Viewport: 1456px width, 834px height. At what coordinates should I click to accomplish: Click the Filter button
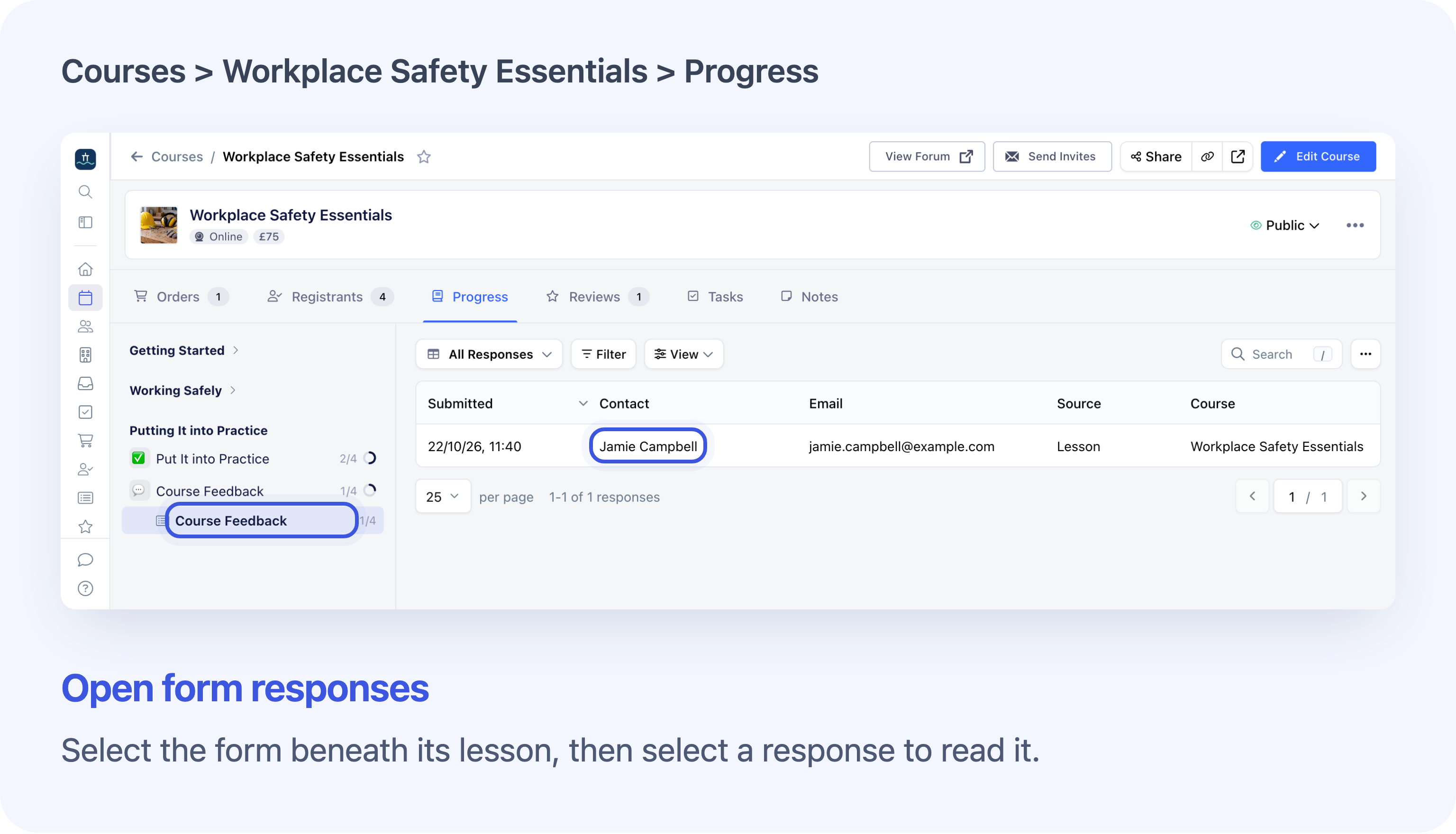click(x=603, y=354)
